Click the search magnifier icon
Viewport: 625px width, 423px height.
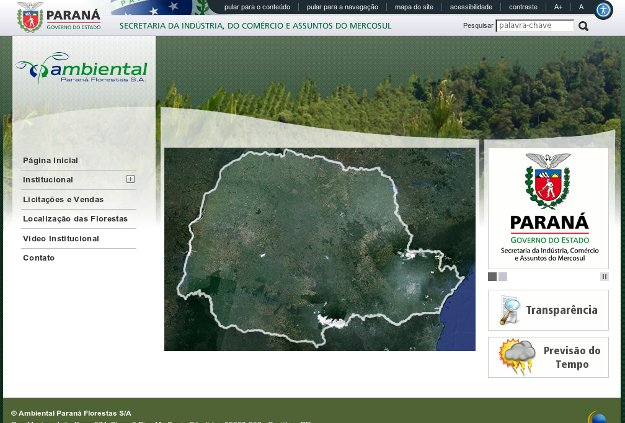[584, 26]
